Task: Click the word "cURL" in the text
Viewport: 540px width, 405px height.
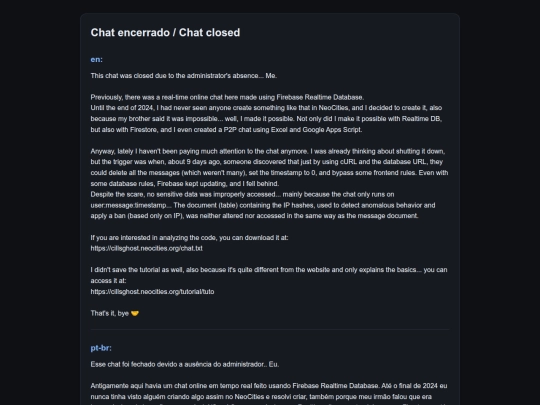Action: tap(348, 162)
